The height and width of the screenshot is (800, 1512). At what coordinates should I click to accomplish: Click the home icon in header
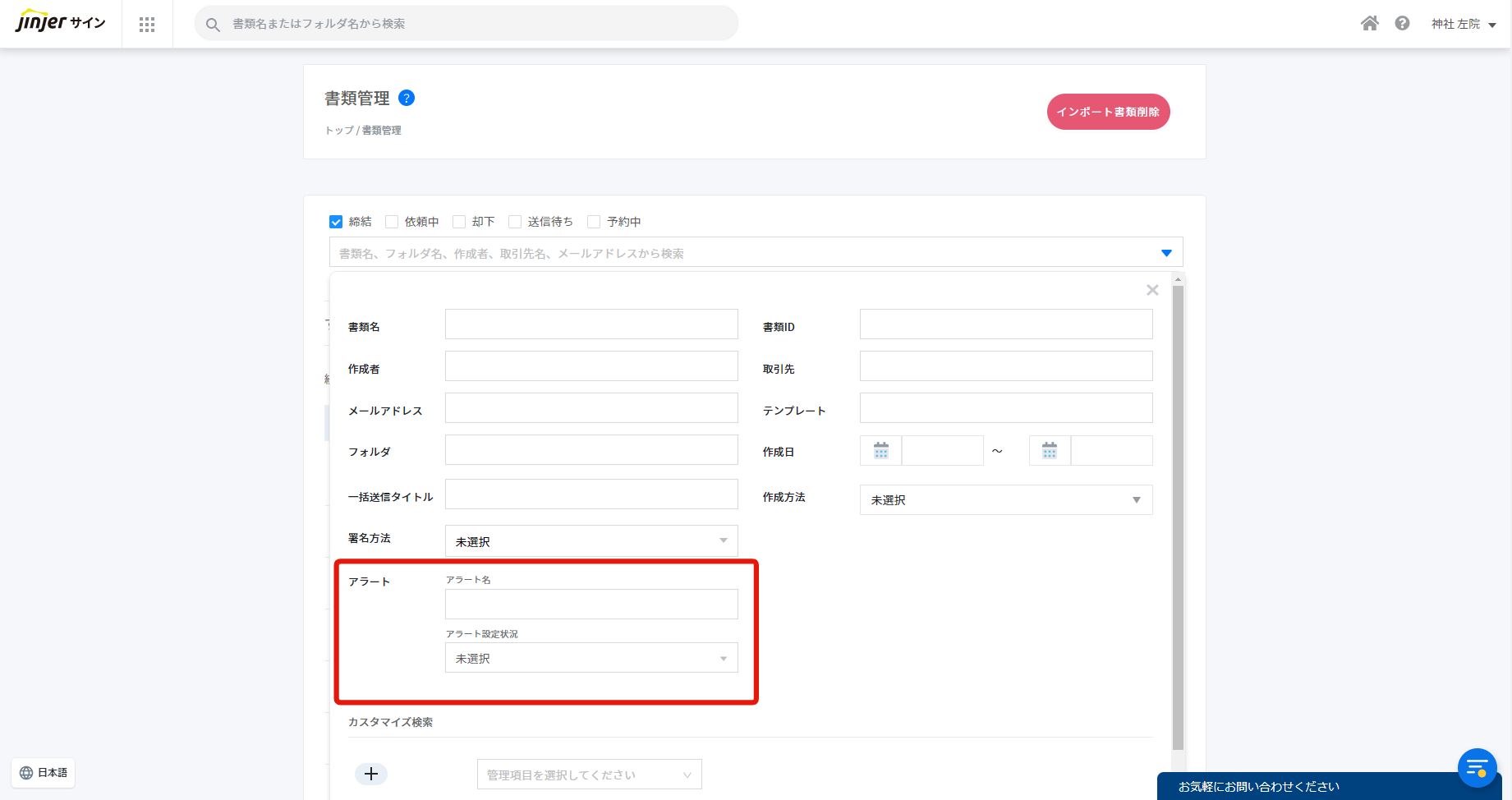tap(1369, 24)
